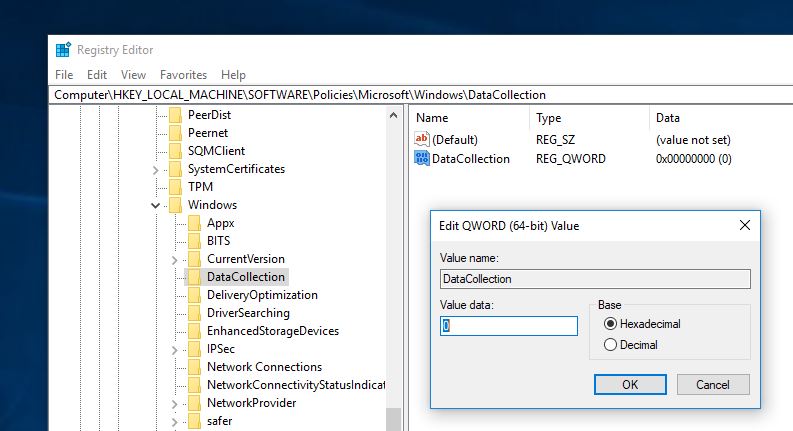This screenshot has width=793, height=431.
Task: Click the tree pane vertical scrollbar thumb
Action: pyautogui.click(x=393, y=419)
